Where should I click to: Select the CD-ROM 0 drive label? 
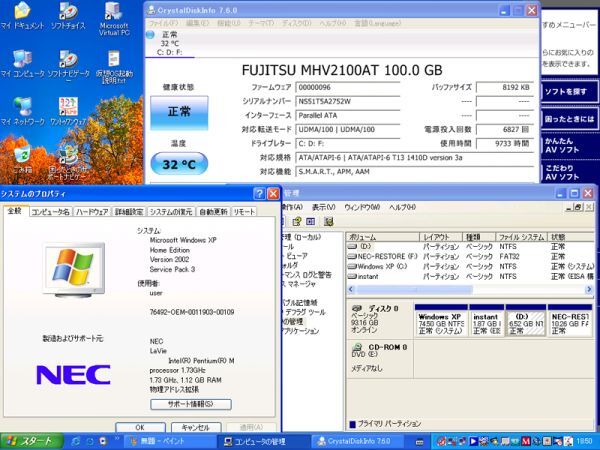point(380,358)
